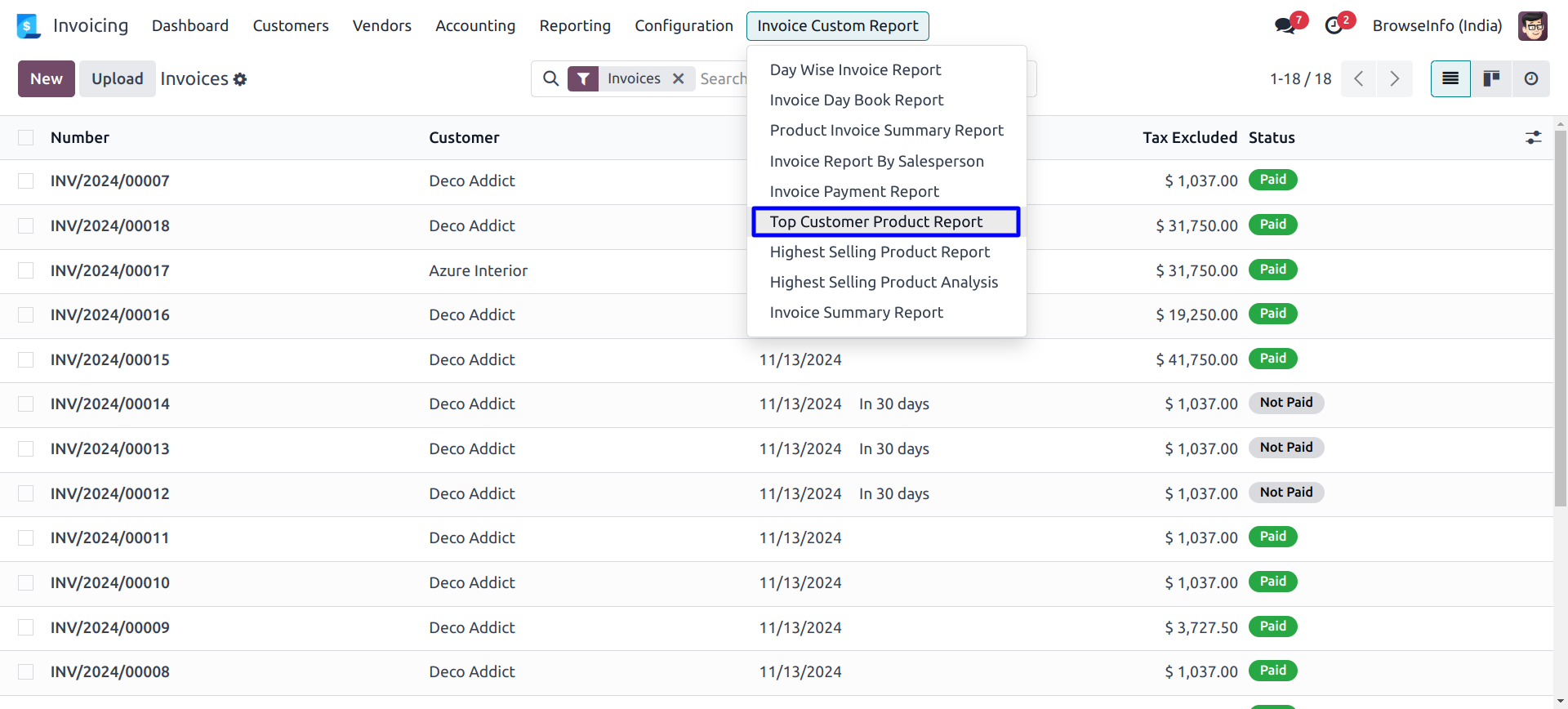The height and width of the screenshot is (709, 1568).
Task: Click the user avatar picture
Action: pyautogui.click(x=1532, y=26)
